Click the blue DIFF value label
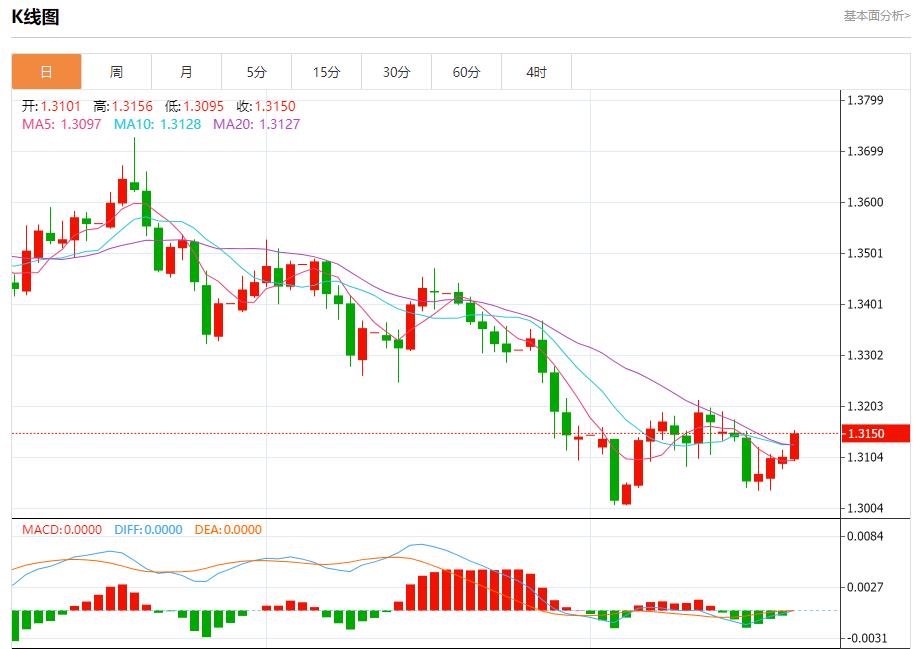Screen dimensions: 915x649 pos(148,530)
